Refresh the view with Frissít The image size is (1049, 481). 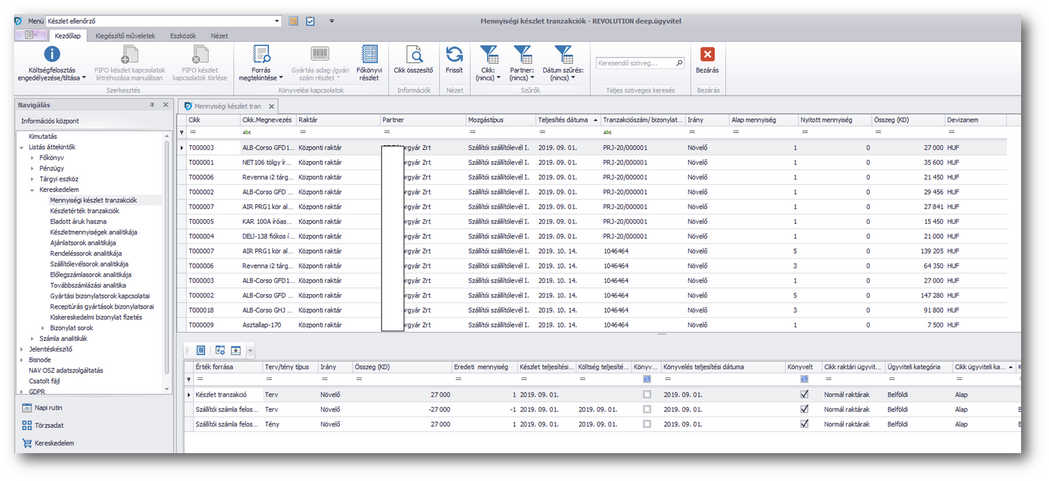pos(454,54)
